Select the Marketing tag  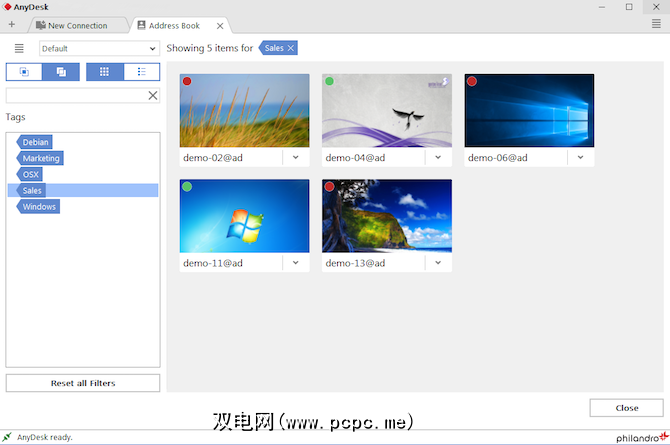(x=40, y=158)
